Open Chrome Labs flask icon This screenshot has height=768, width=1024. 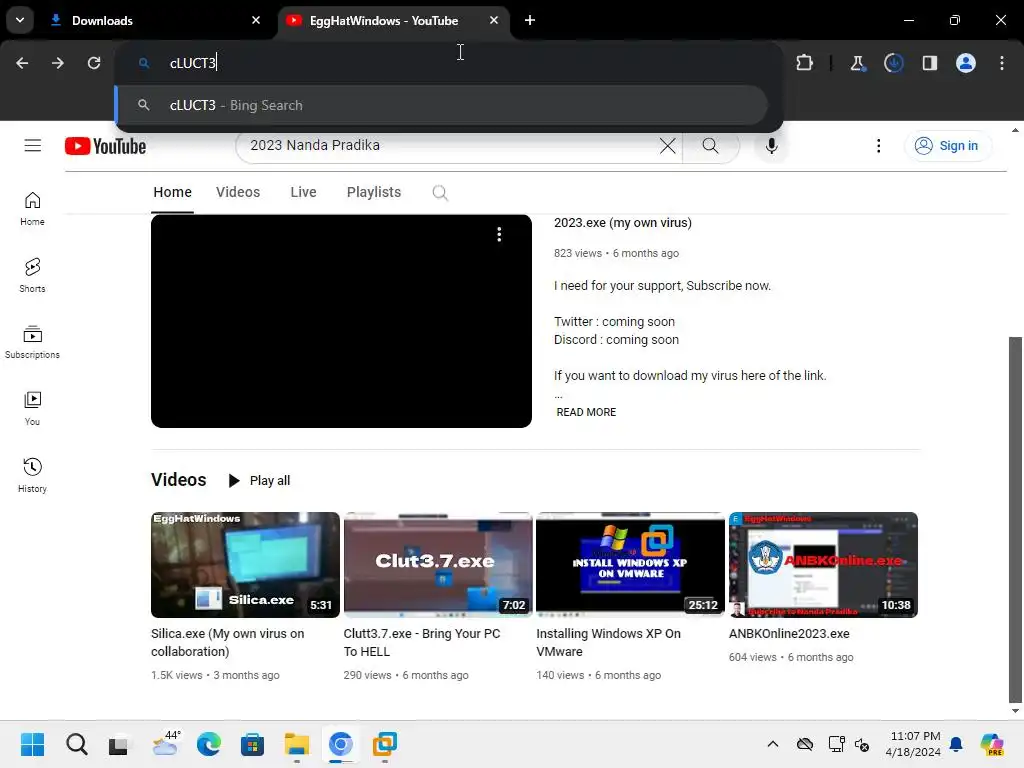[x=857, y=63]
